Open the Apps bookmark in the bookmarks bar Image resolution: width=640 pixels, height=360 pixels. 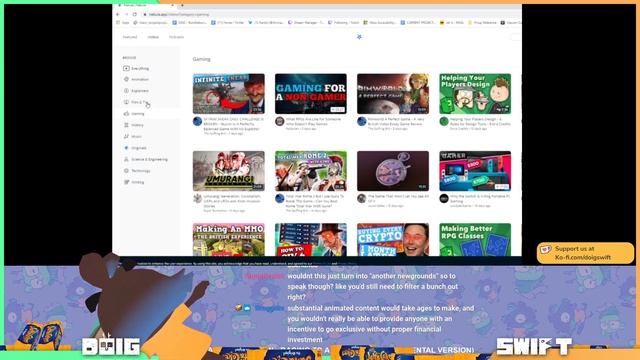pyautogui.click(x=123, y=23)
